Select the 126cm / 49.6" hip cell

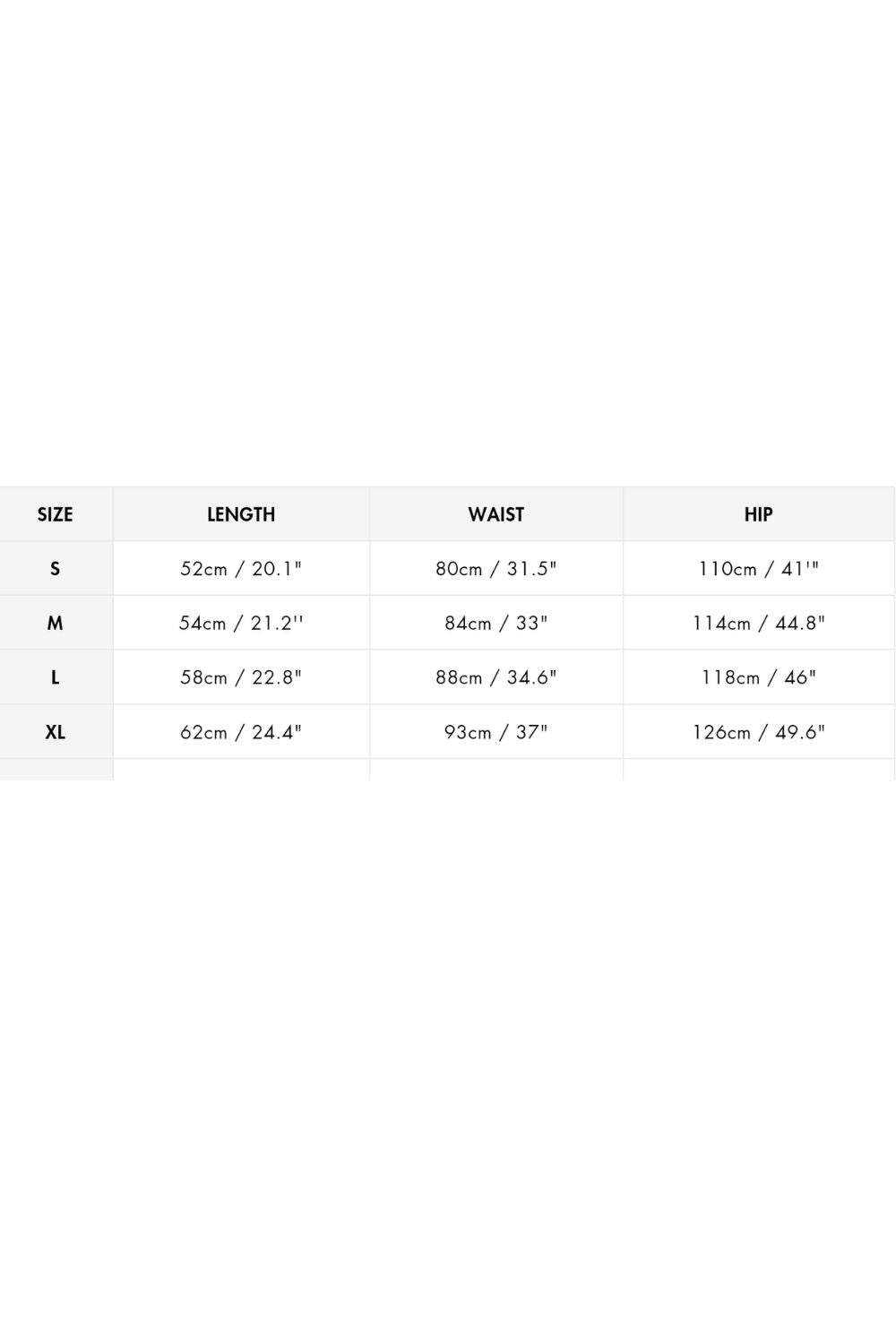[758, 732]
